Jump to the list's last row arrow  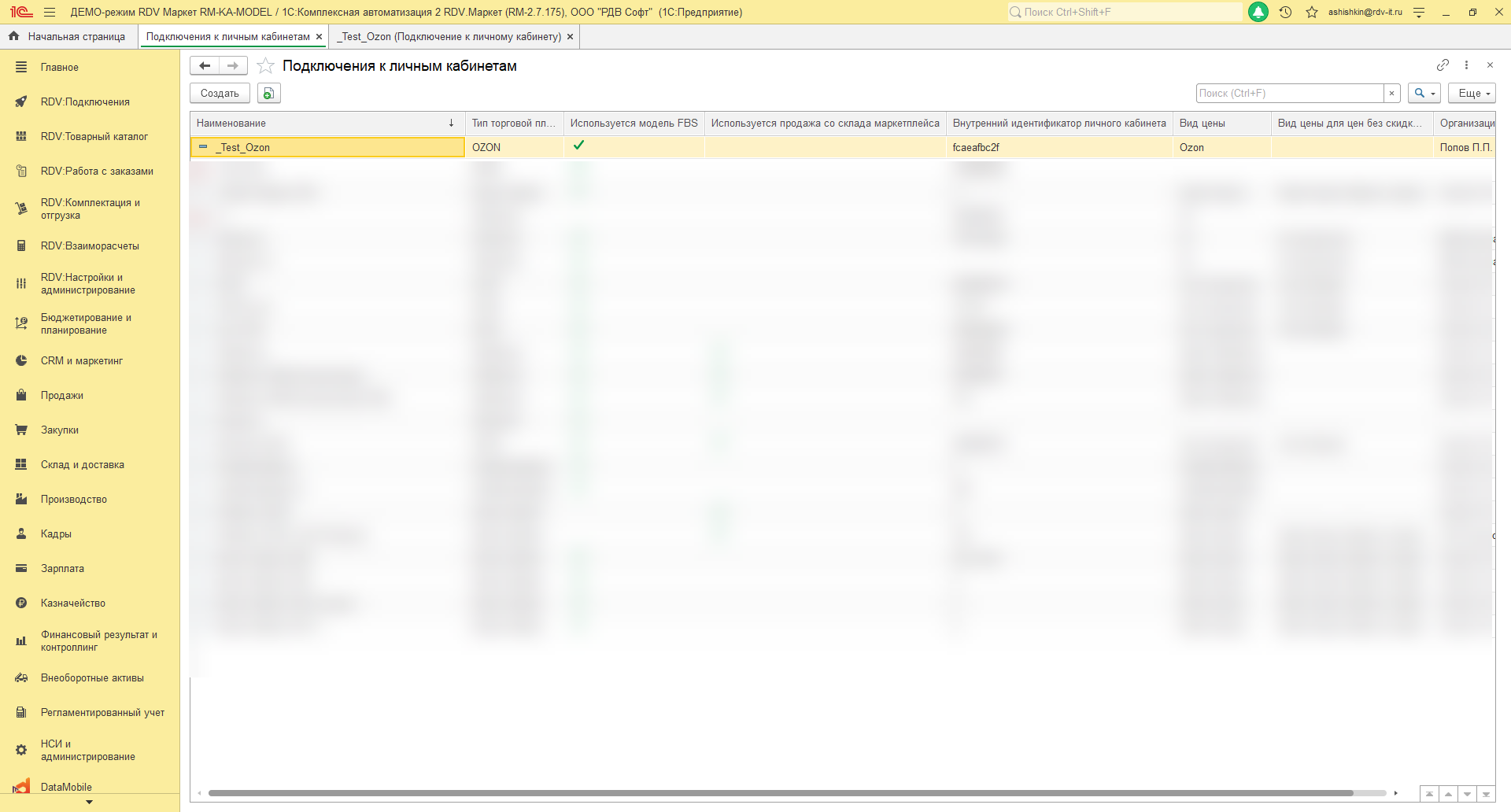(1486, 794)
